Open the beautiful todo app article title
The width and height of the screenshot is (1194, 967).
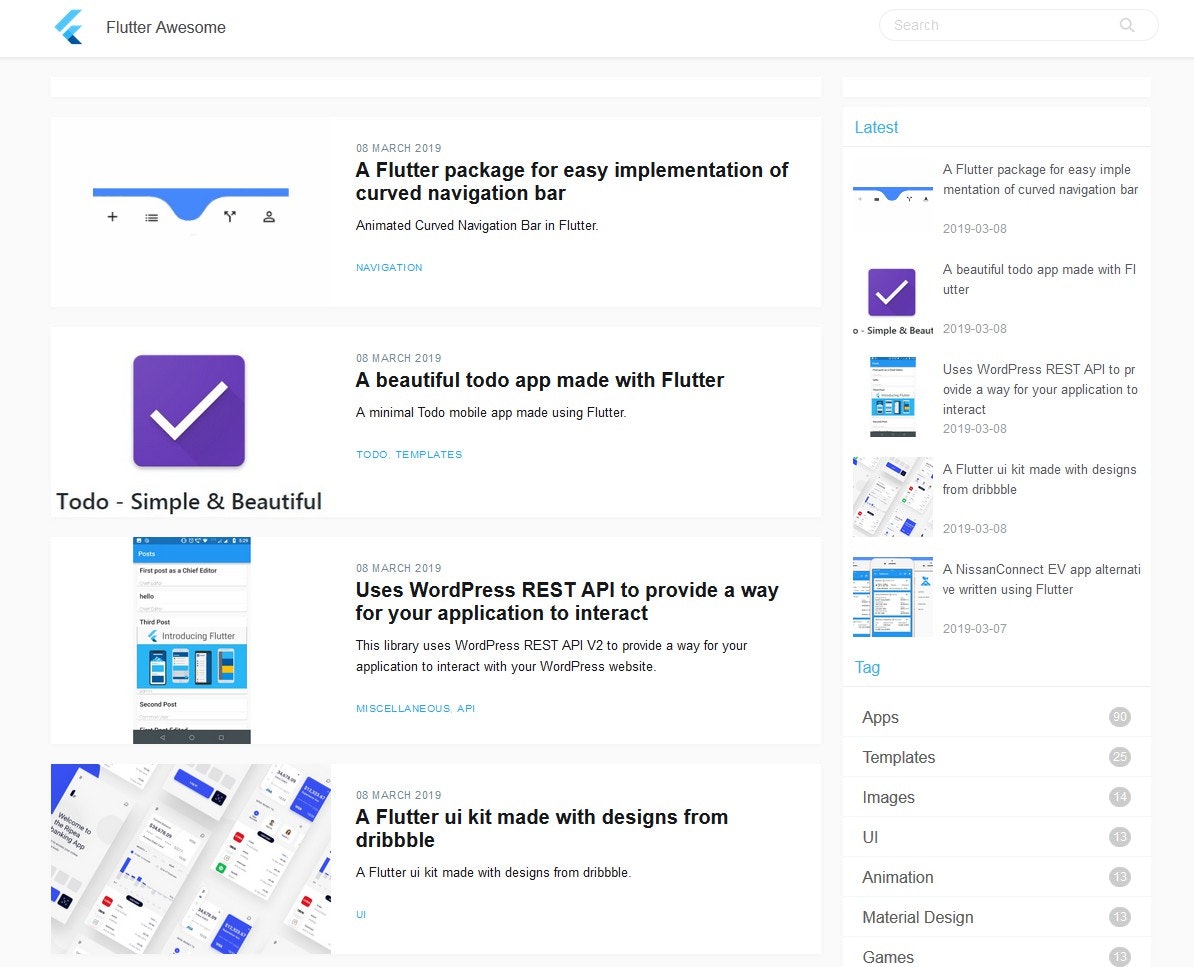[539, 380]
